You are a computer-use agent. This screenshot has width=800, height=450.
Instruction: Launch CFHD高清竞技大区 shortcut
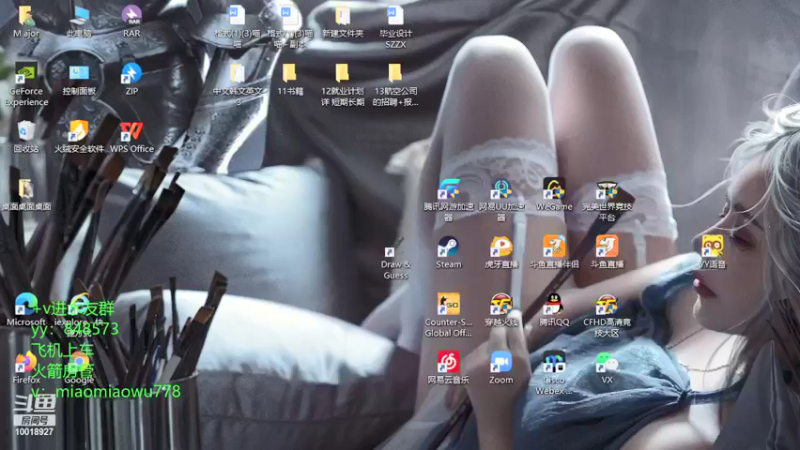[607, 315]
